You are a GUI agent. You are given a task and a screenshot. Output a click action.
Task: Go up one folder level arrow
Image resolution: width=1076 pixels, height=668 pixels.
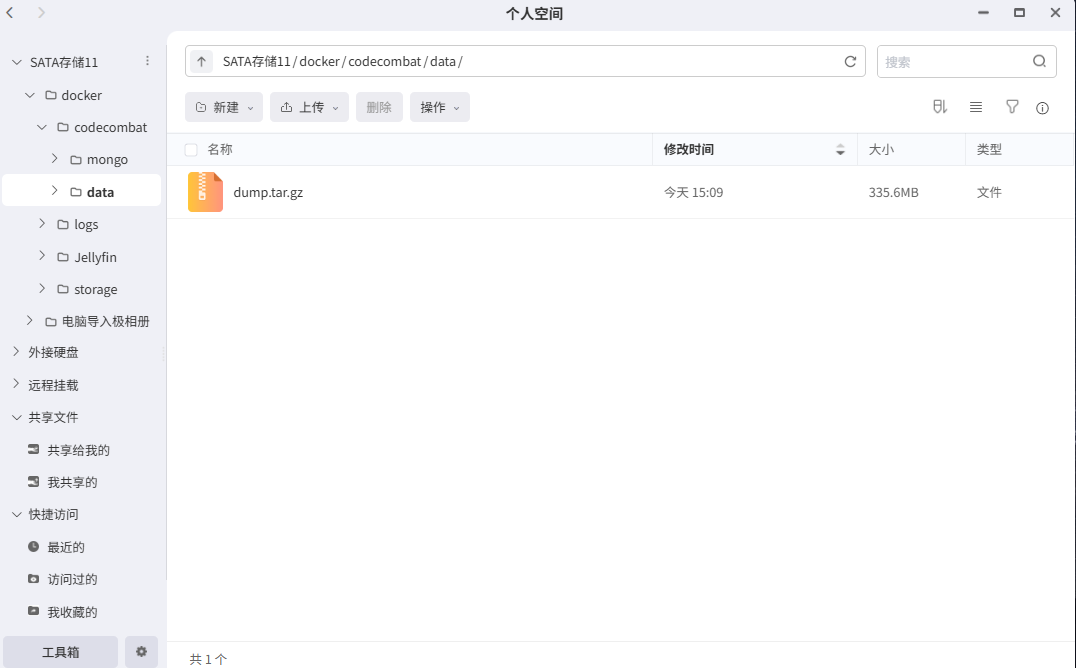pos(201,61)
